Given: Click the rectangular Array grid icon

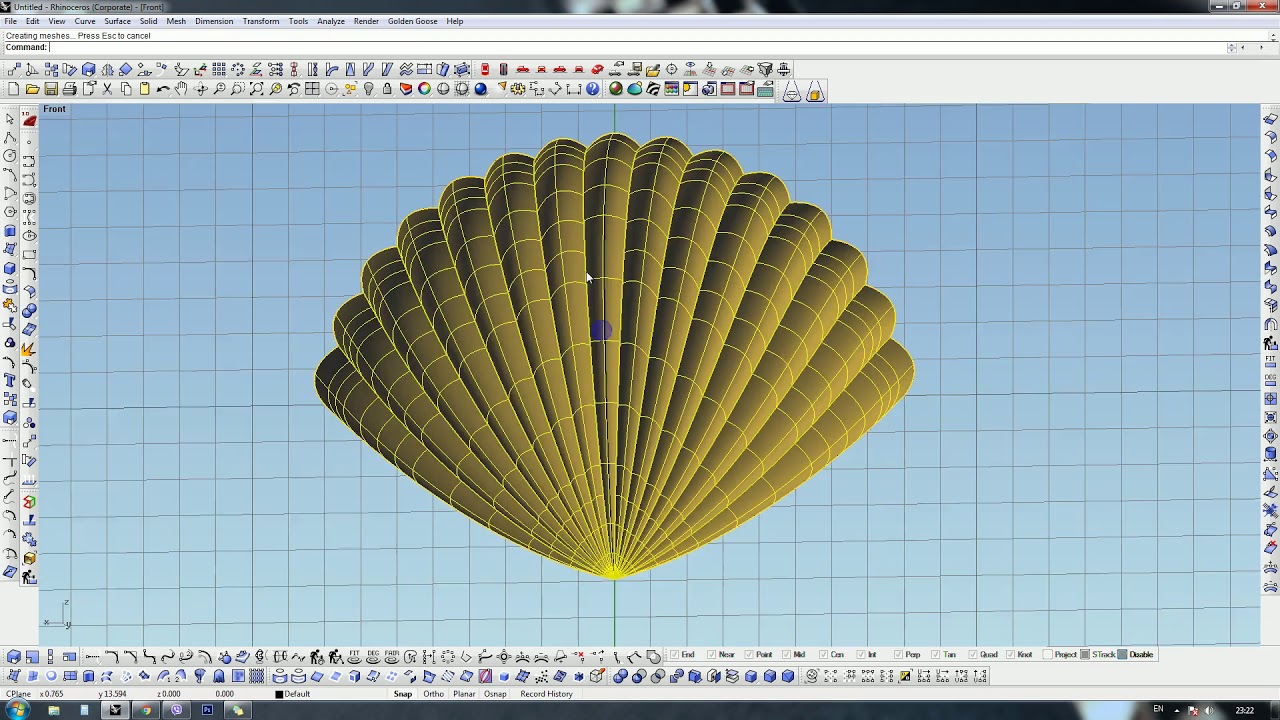Looking at the screenshot, I should 219,69.
